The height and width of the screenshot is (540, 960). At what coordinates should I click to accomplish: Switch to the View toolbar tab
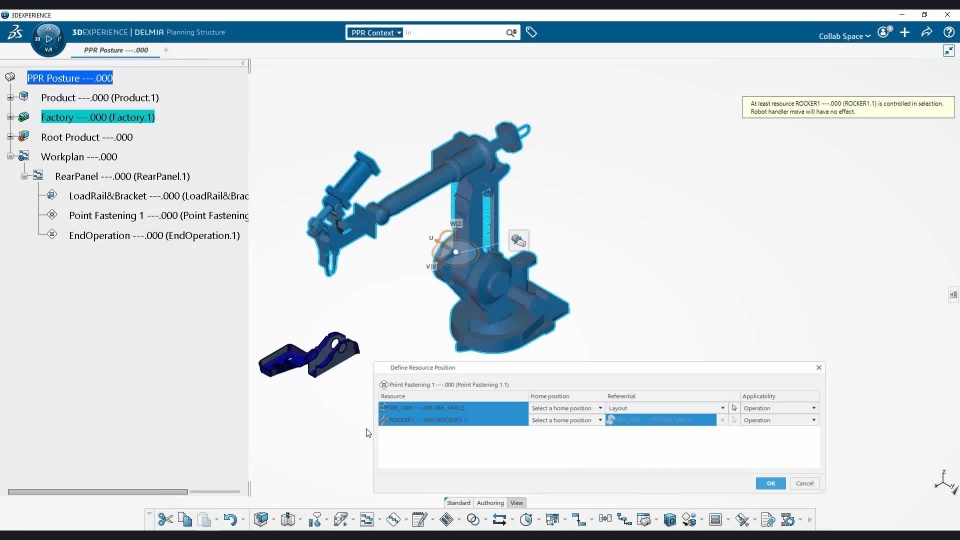(x=517, y=503)
